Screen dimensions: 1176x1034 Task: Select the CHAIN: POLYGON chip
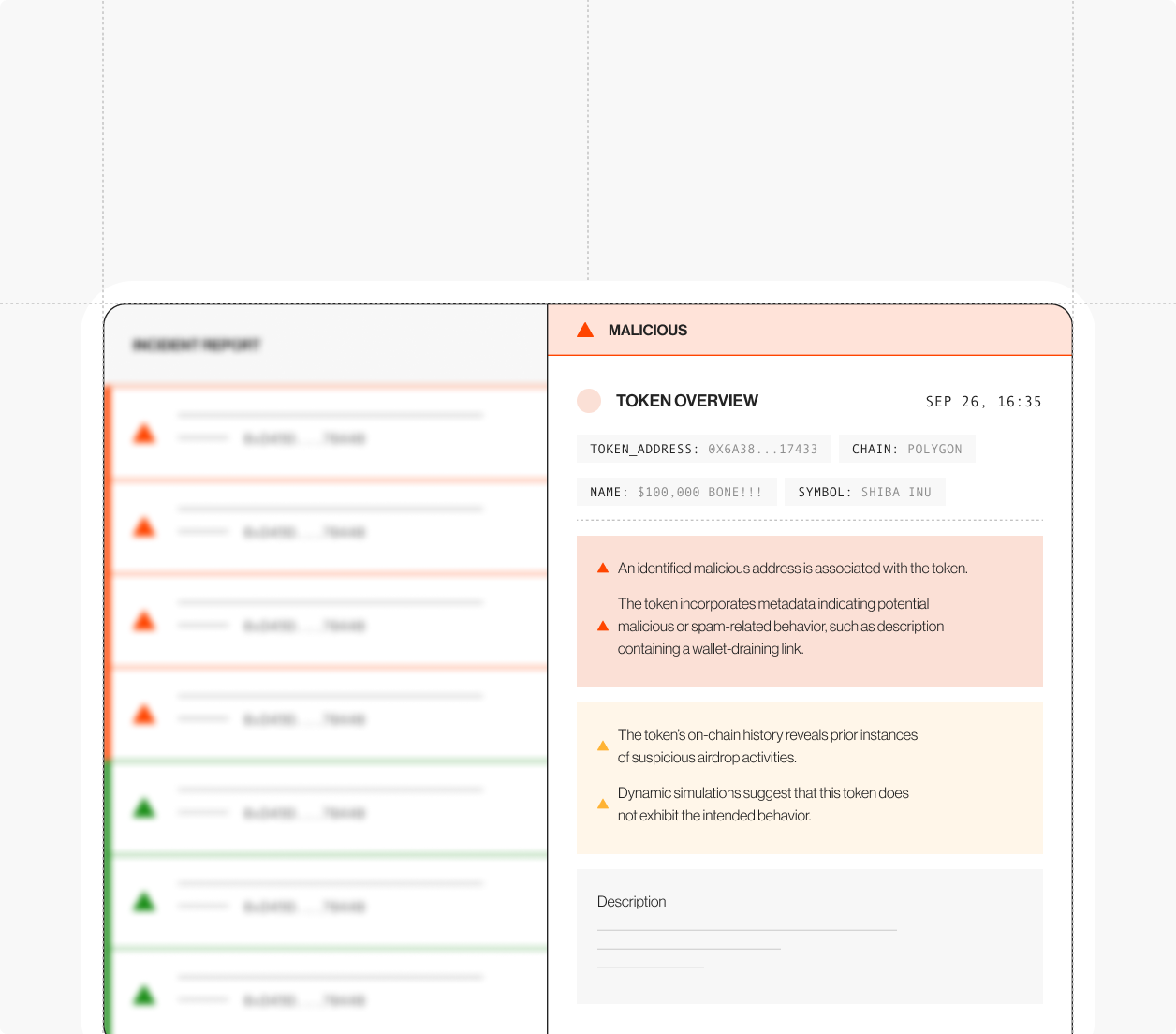(x=906, y=450)
